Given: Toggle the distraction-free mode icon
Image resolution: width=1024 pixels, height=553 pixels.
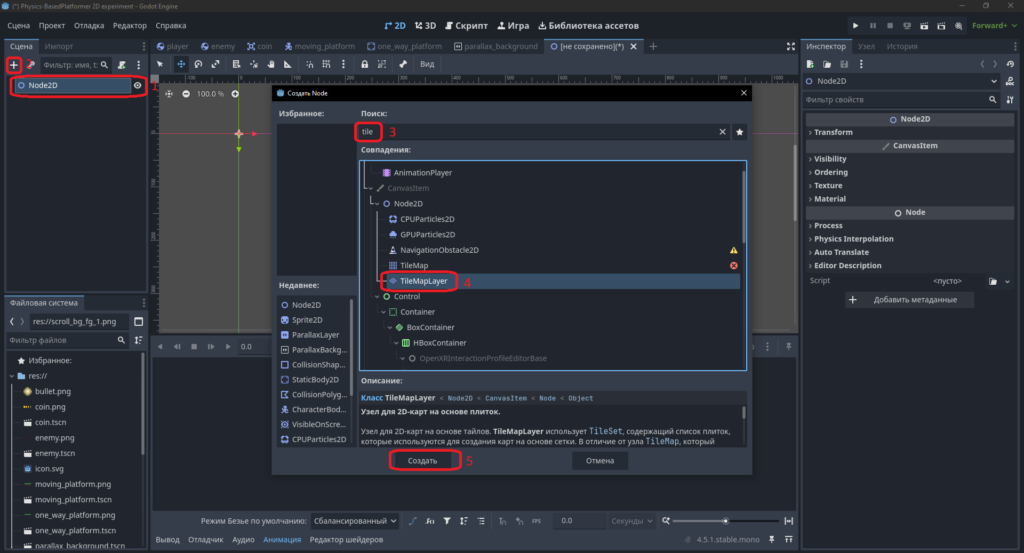Looking at the screenshot, I should click(x=791, y=46).
